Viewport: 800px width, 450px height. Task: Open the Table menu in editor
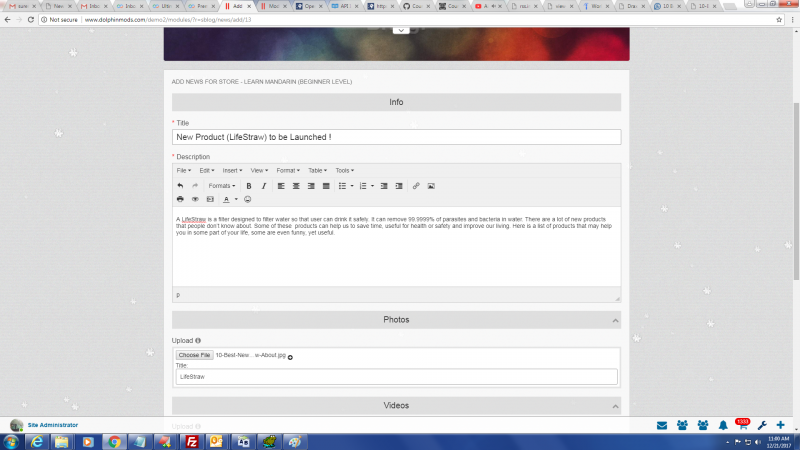click(x=317, y=170)
